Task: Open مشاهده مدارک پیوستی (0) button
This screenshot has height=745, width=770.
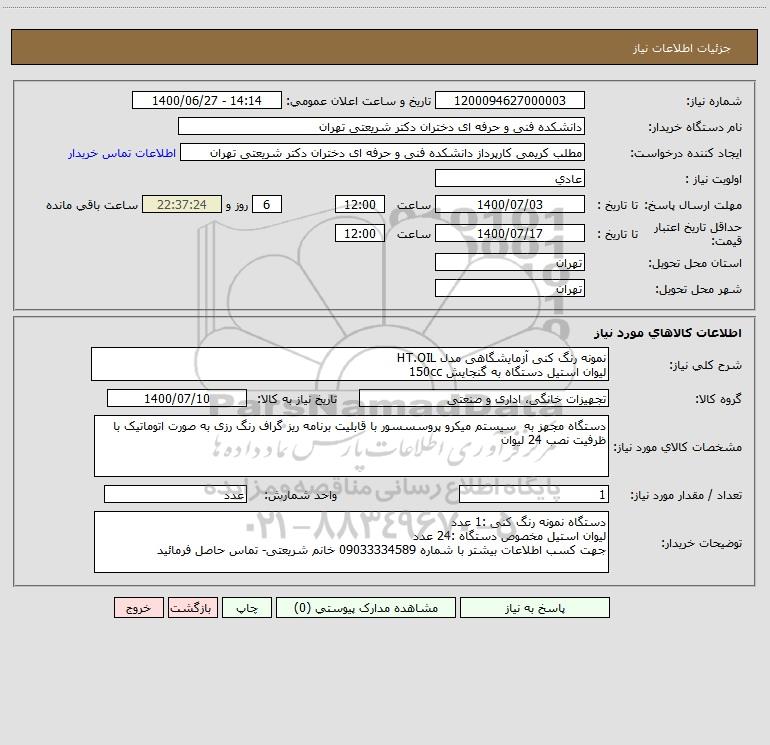Action: click(x=366, y=608)
